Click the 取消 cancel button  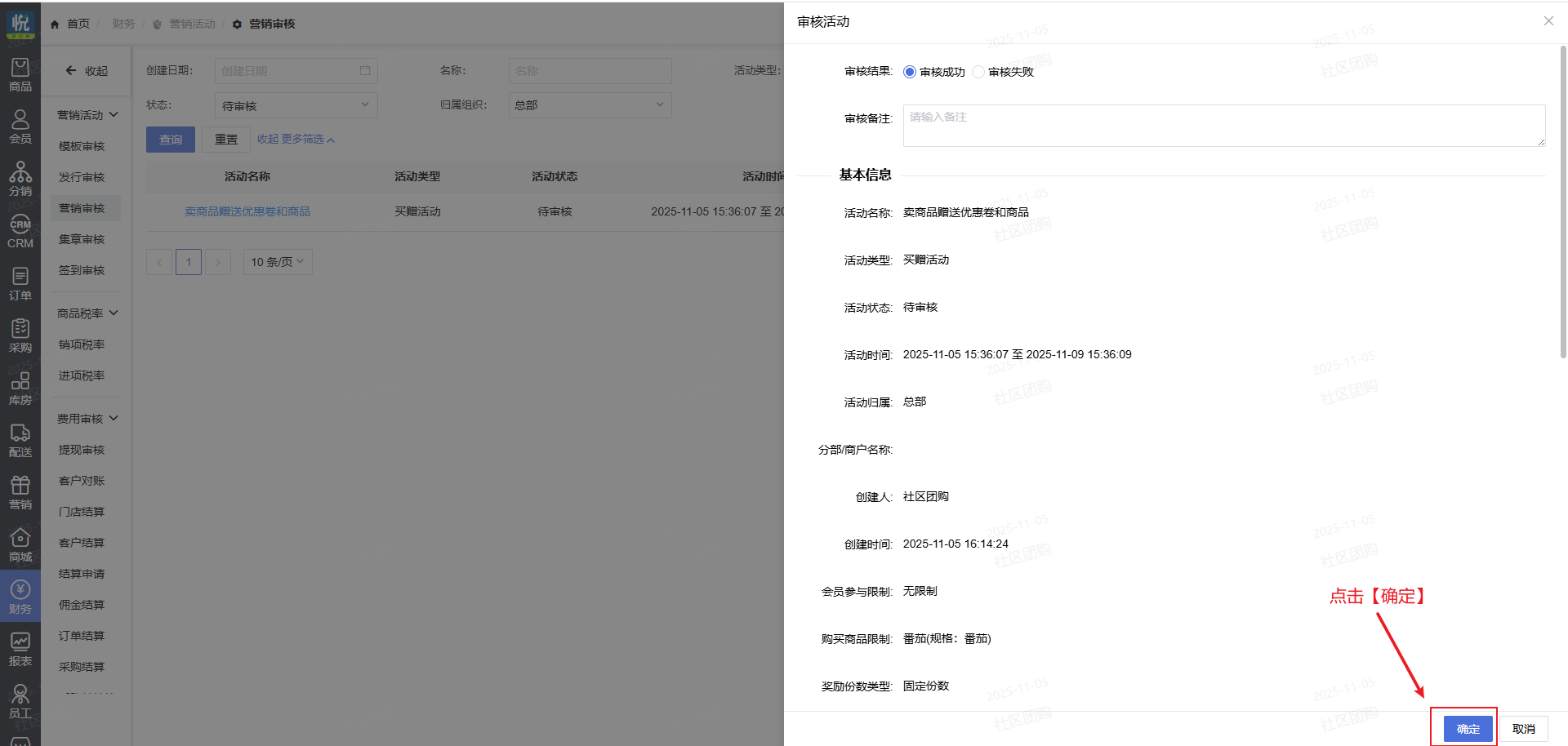point(1523,728)
